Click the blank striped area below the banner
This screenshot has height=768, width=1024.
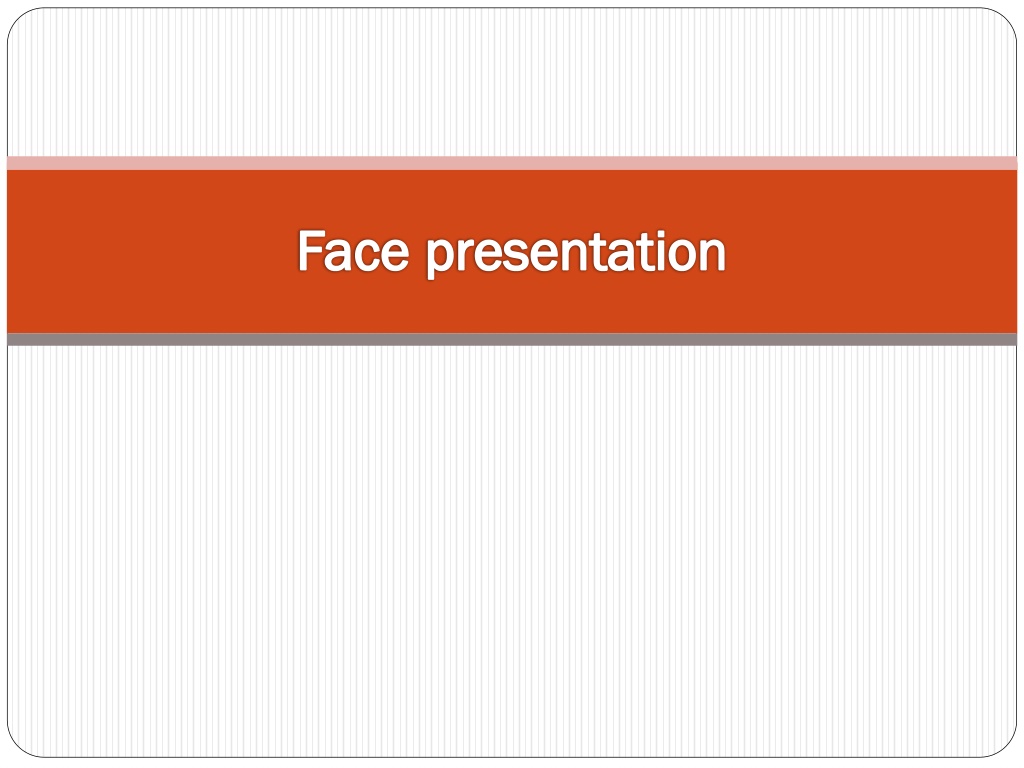512,551
